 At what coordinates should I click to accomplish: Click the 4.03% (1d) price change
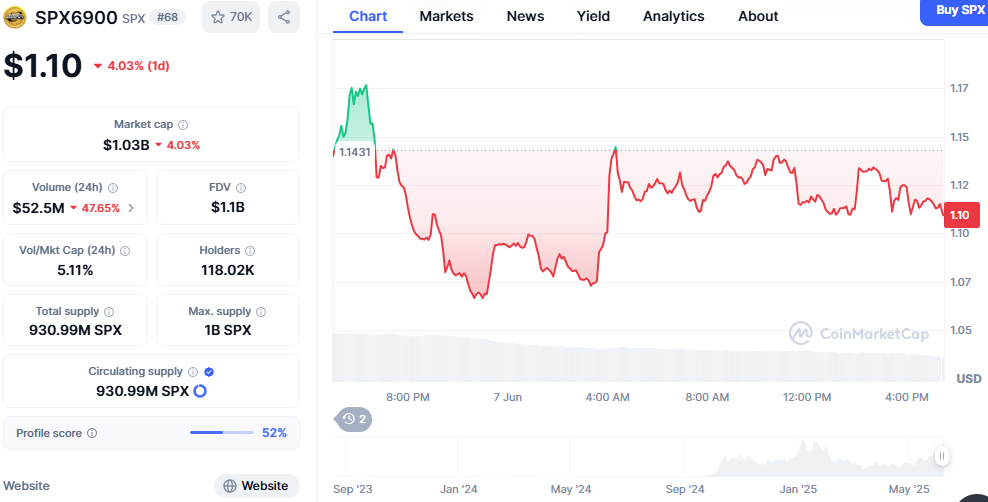132,66
